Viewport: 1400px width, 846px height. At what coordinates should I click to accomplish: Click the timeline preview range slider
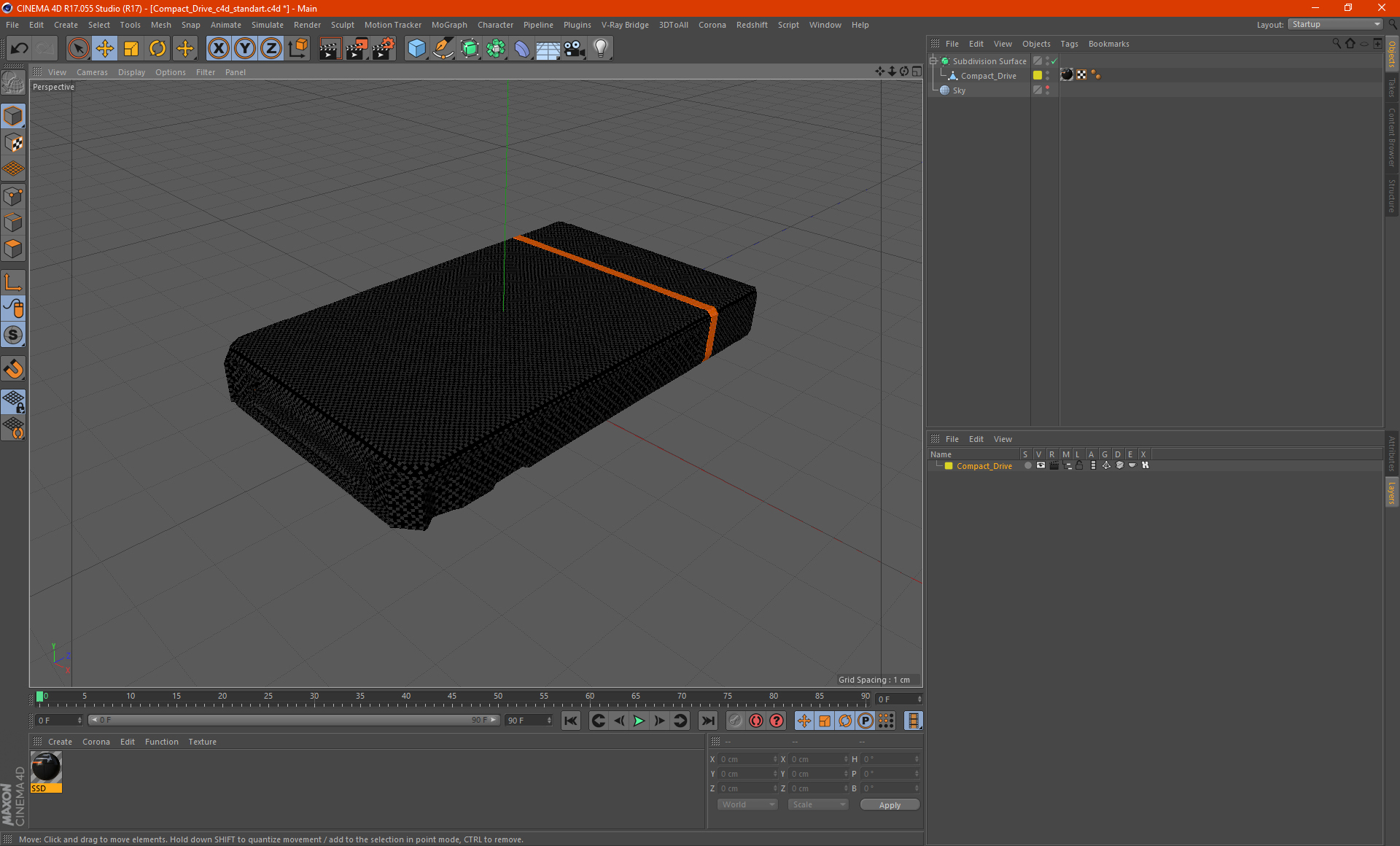pos(294,720)
